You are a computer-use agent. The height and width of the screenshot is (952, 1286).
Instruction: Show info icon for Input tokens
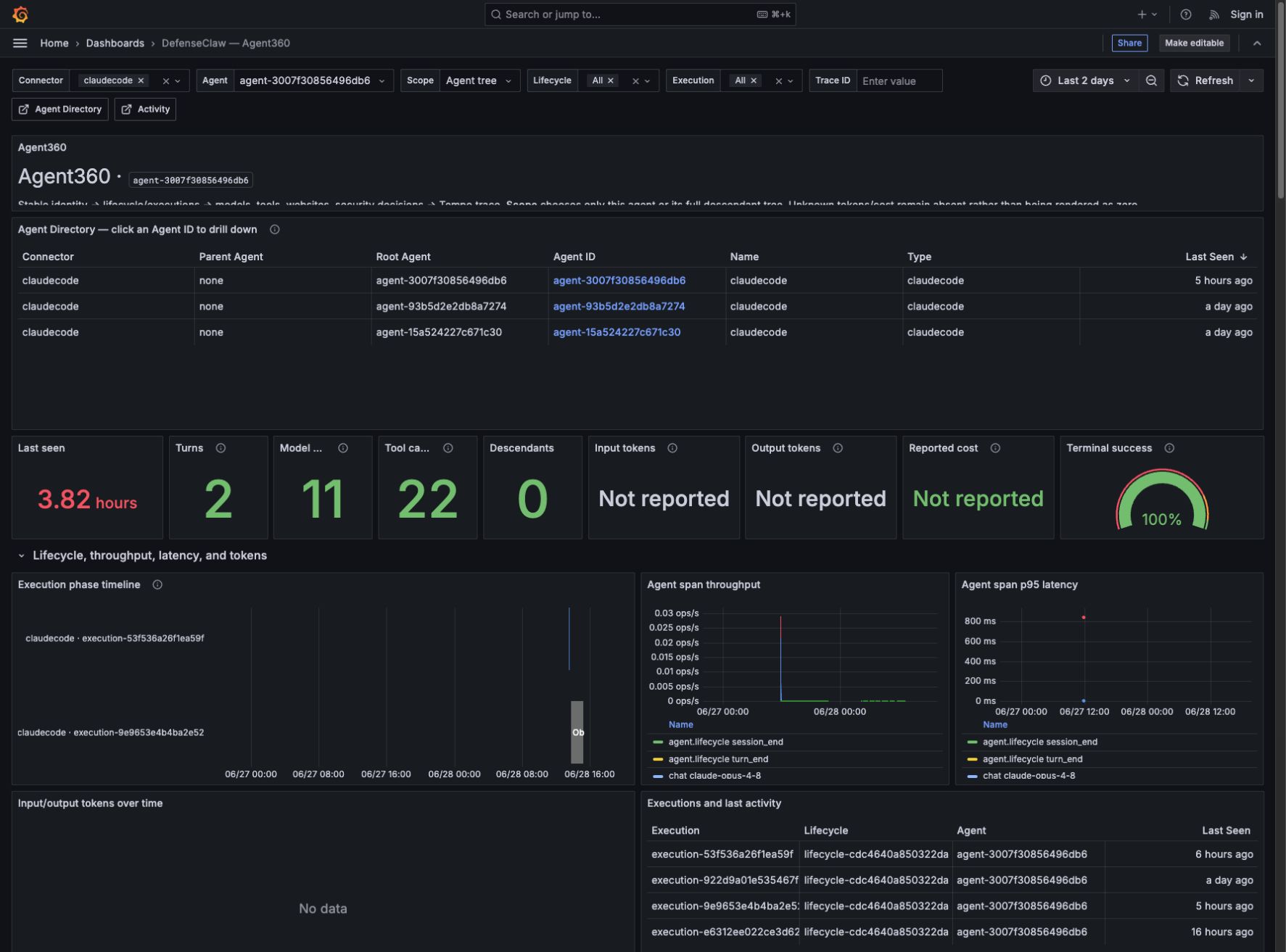pyautogui.click(x=672, y=448)
